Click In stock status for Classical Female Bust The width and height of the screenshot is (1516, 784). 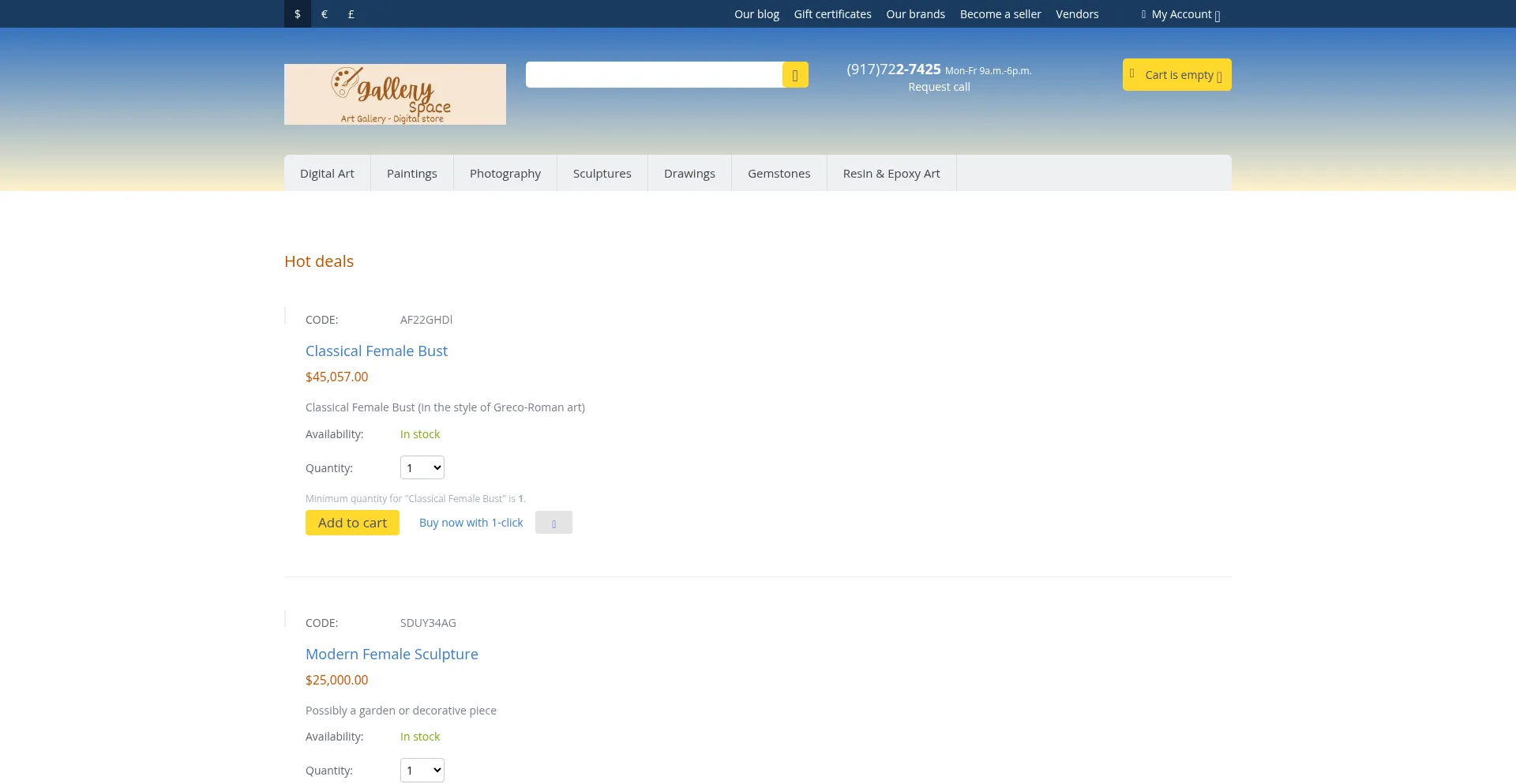tap(420, 434)
